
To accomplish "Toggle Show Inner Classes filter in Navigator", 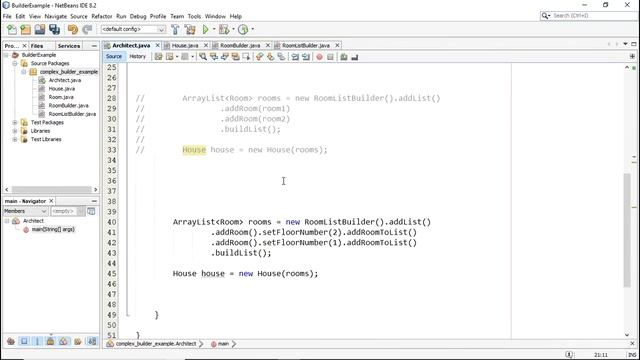I will (x=64, y=341).
